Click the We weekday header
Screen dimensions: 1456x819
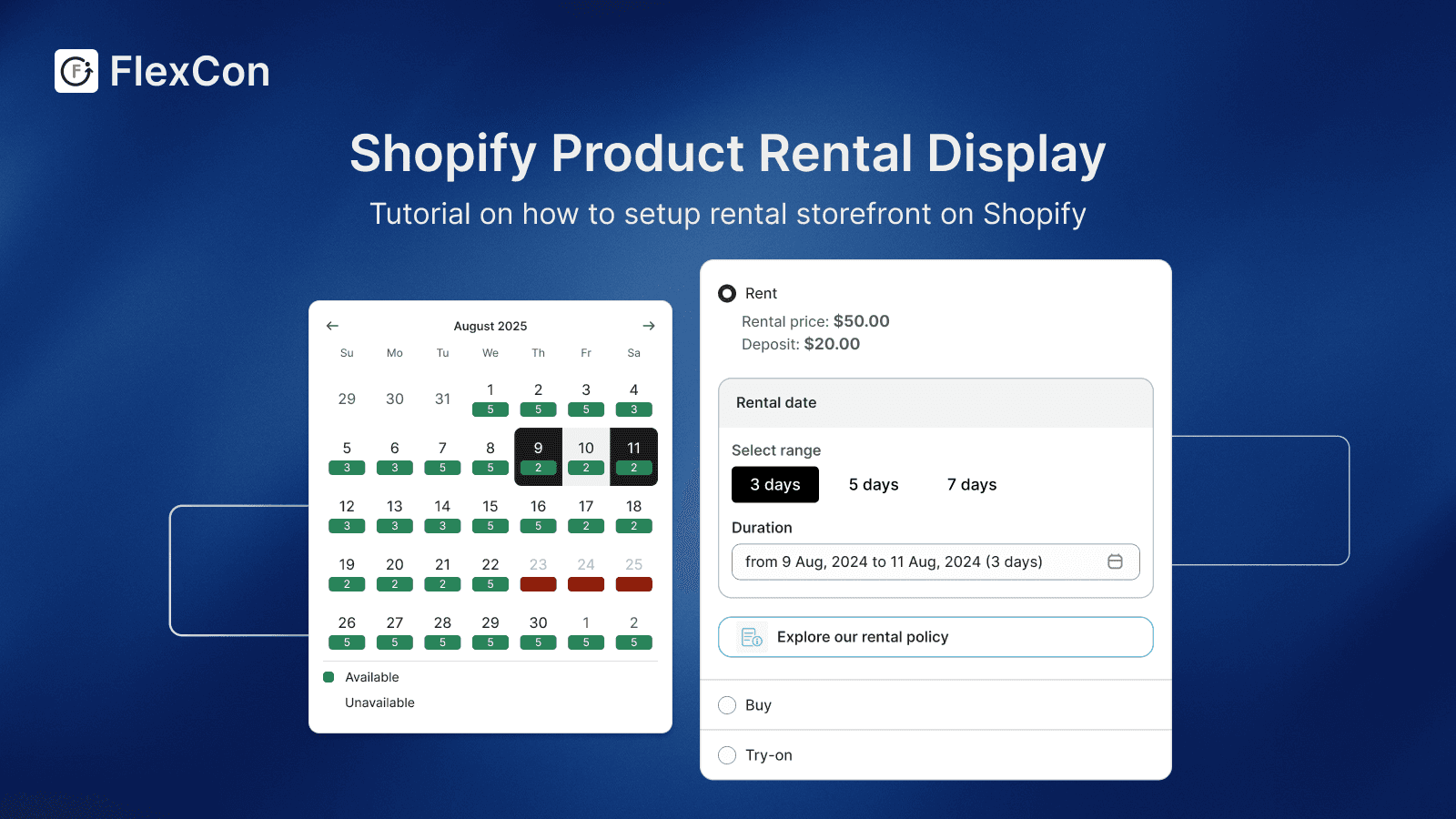click(490, 353)
